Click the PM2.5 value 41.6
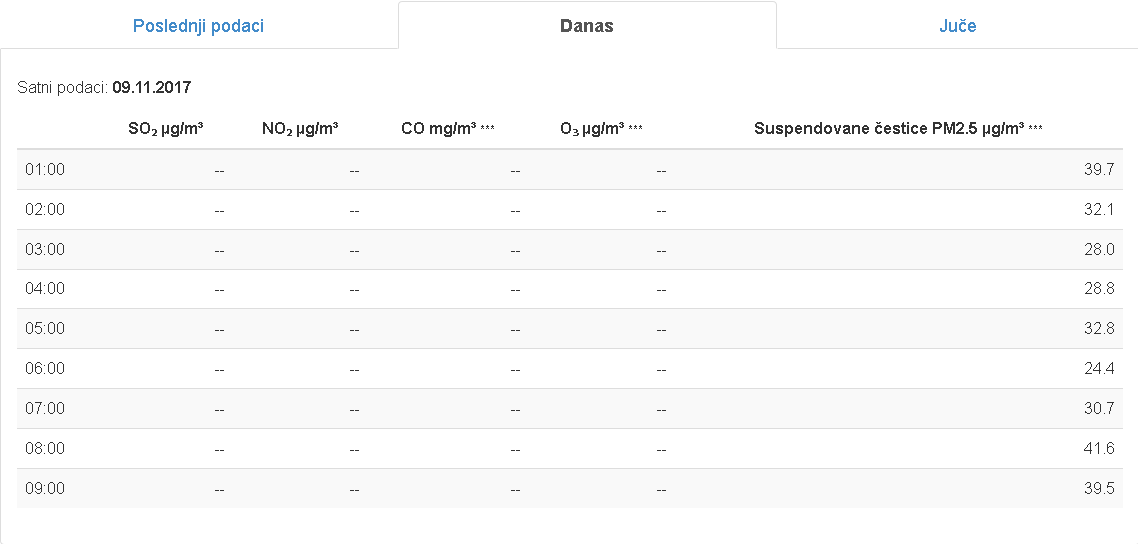 [x=1099, y=448]
